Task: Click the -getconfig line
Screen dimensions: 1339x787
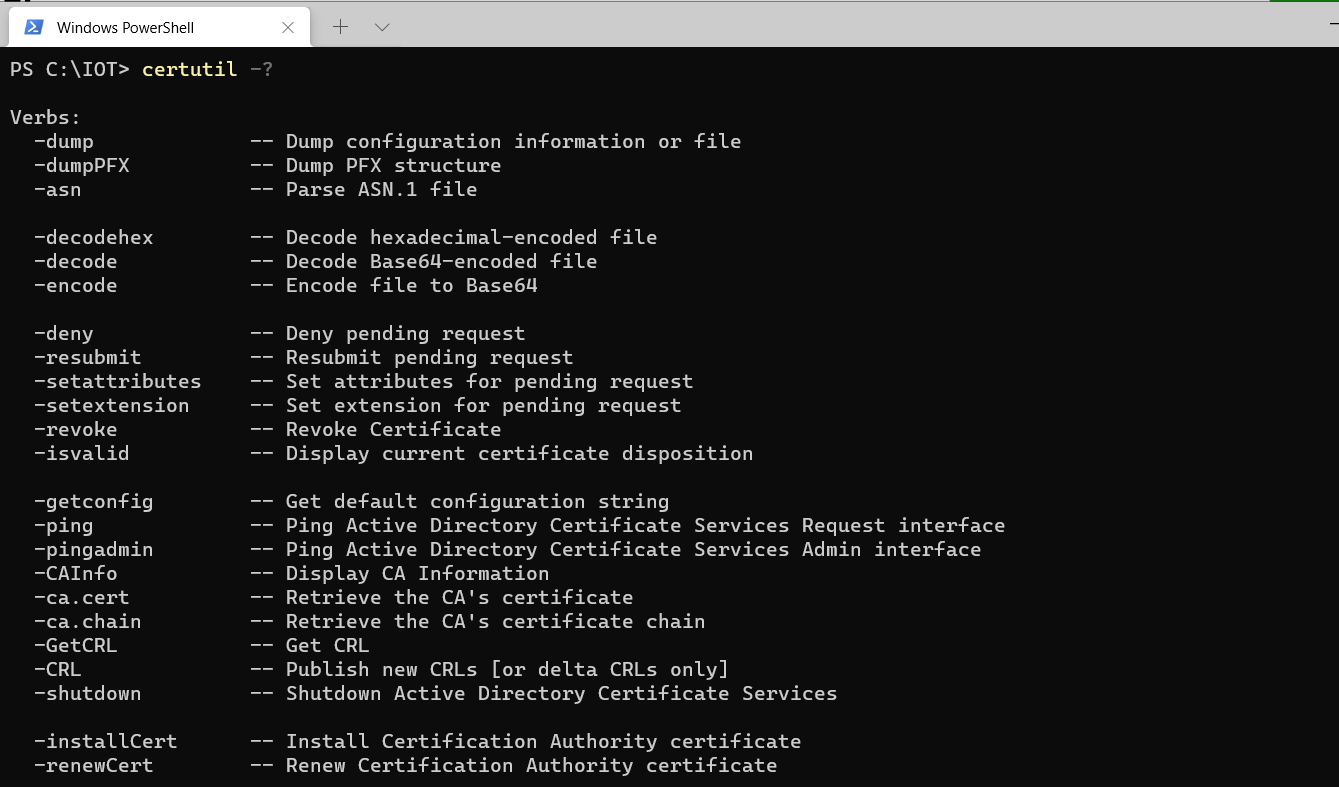Action: (93, 501)
